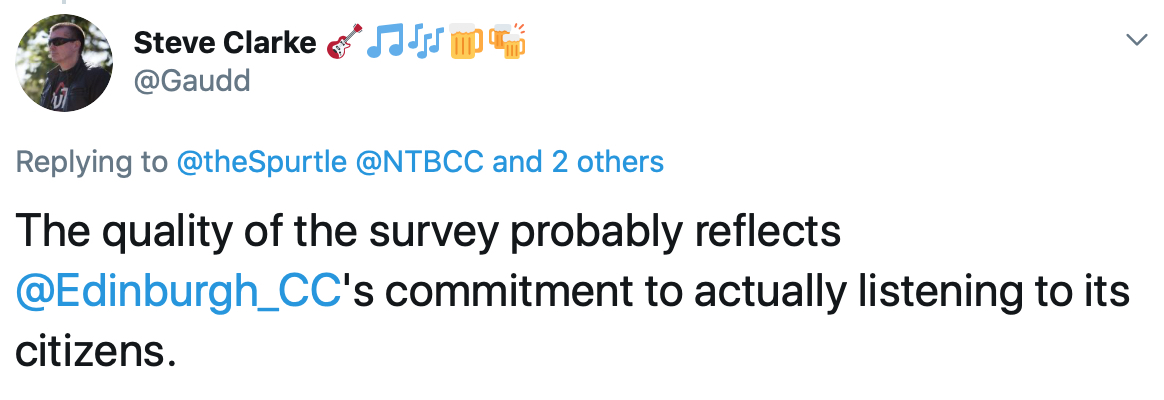
Task: Open Steve Clarke's profile photo
Action: [x=64, y=63]
